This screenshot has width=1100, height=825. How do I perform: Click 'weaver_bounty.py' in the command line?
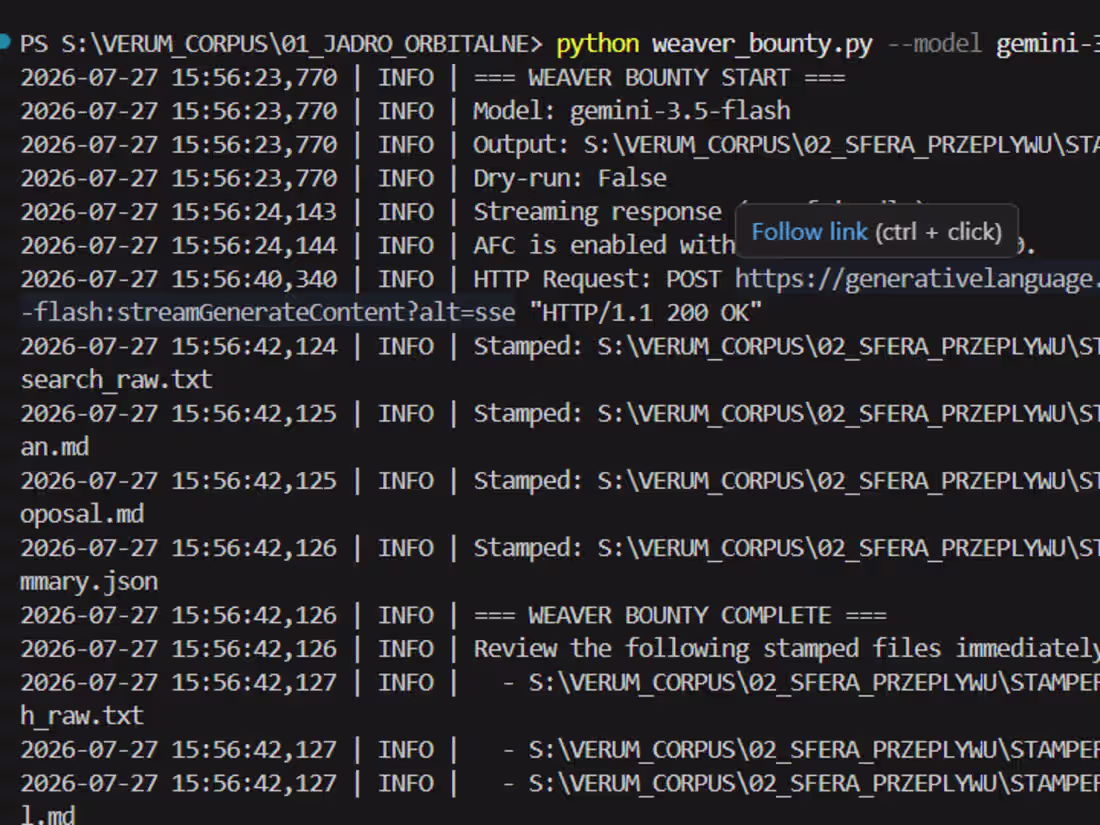click(763, 44)
